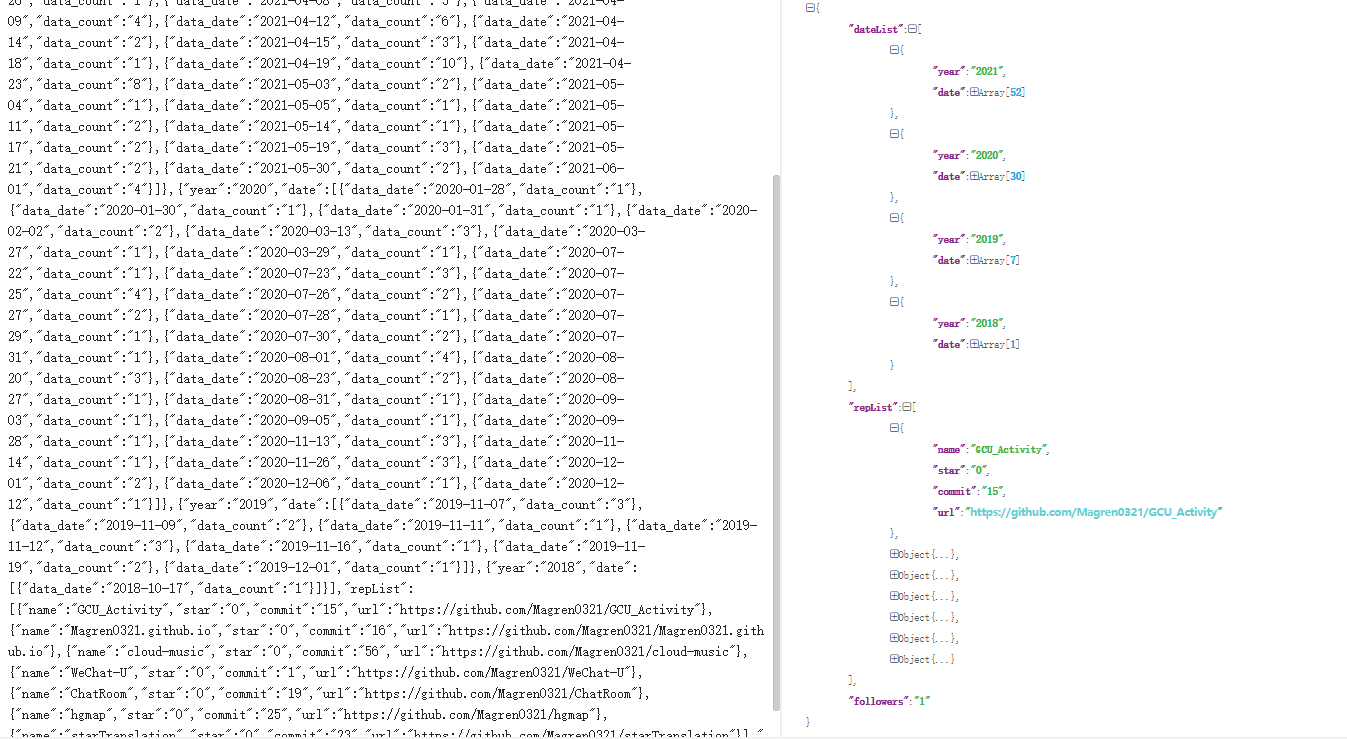Expand the last collapsed Object in repList
This screenshot has width=1347, height=739.
[894, 659]
